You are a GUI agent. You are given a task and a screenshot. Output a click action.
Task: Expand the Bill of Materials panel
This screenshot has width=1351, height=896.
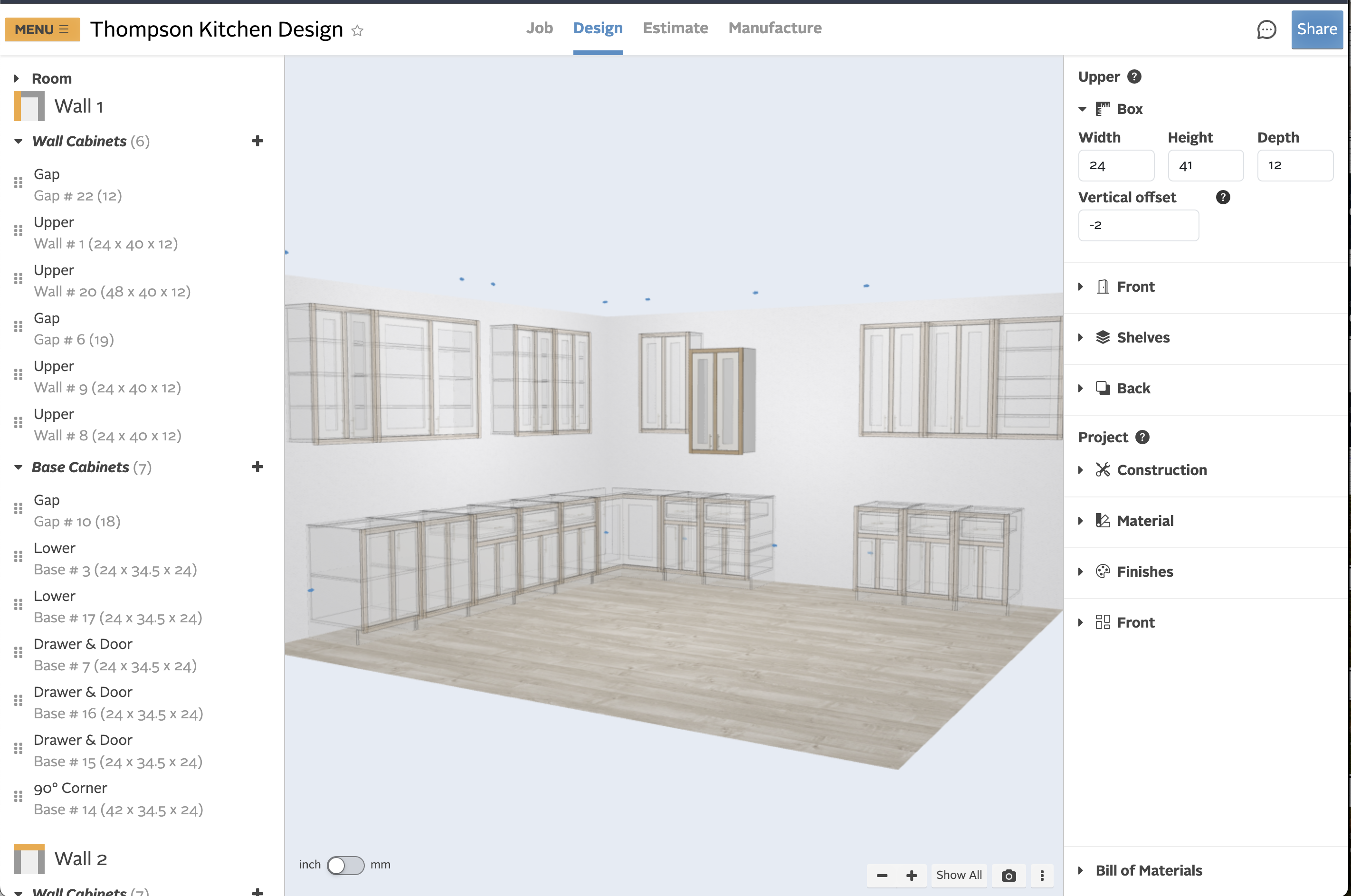(1080, 870)
